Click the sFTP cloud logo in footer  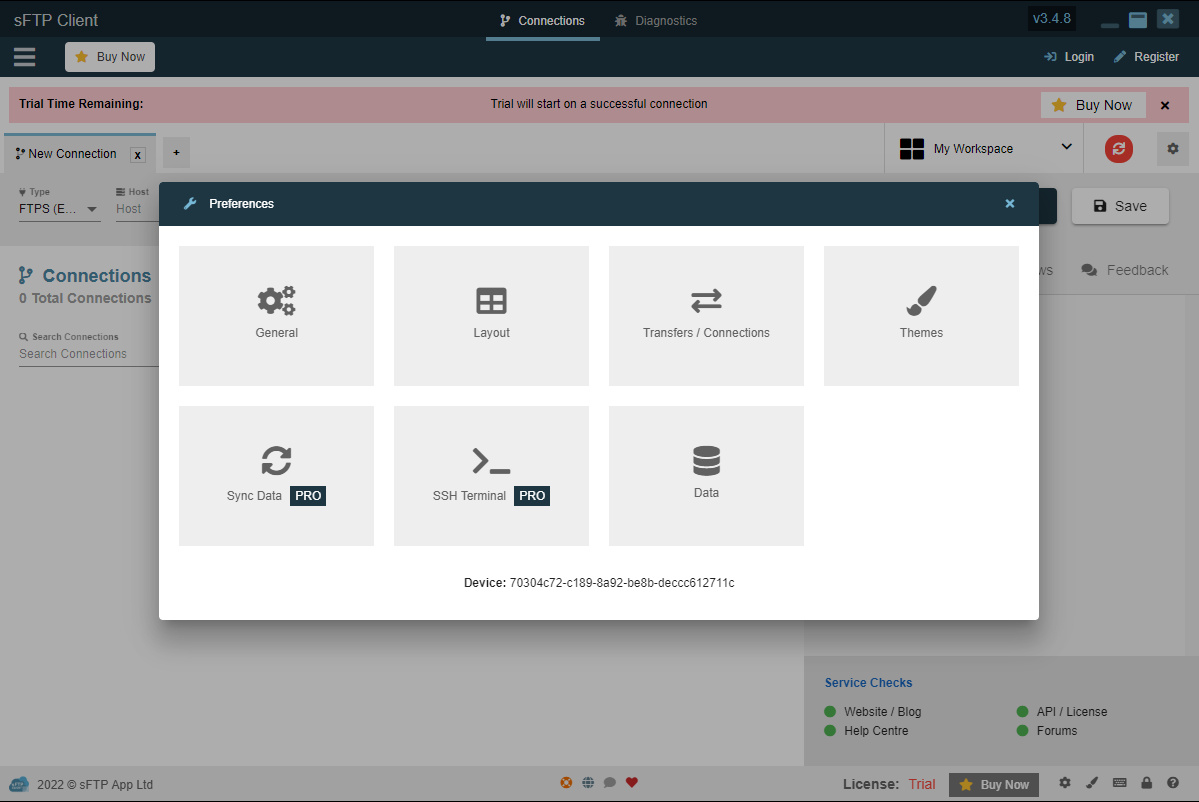[19, 784]
